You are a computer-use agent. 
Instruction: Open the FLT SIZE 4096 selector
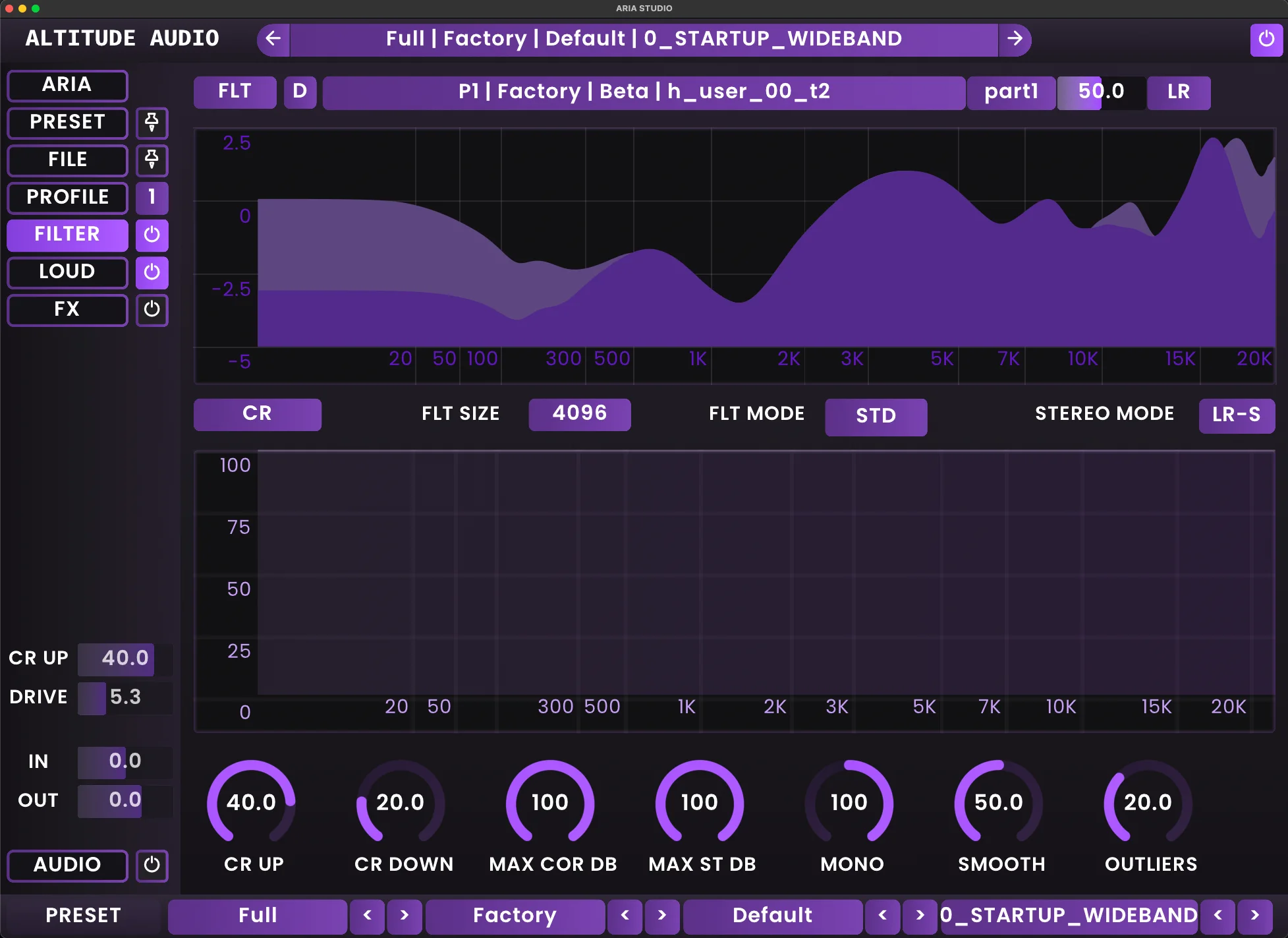[580, 414]
